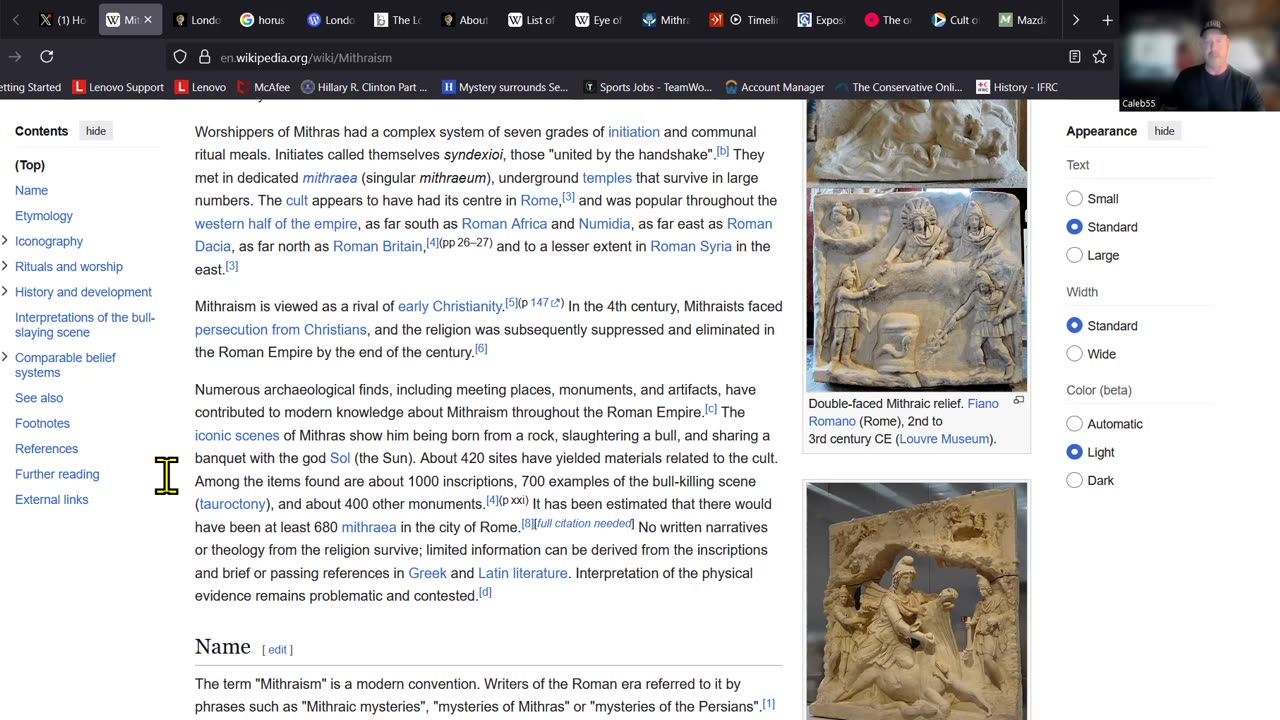The image size is (1280, 720).
Task: Click the forward navigation arrow
Action: click(16, 57)
